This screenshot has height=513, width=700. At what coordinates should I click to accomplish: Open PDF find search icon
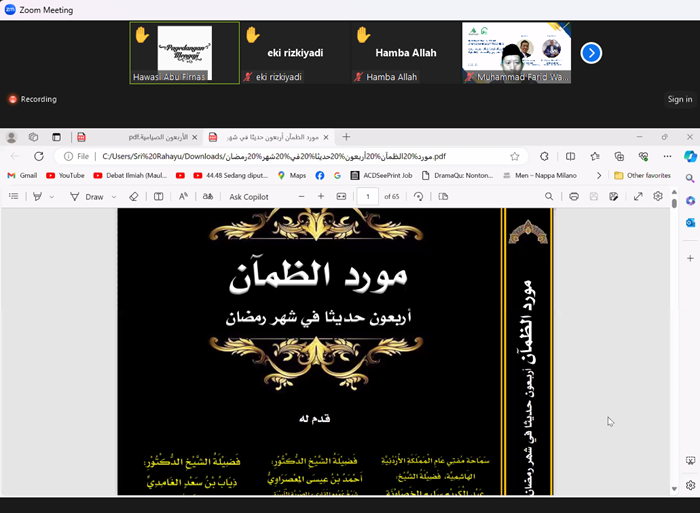549,196
